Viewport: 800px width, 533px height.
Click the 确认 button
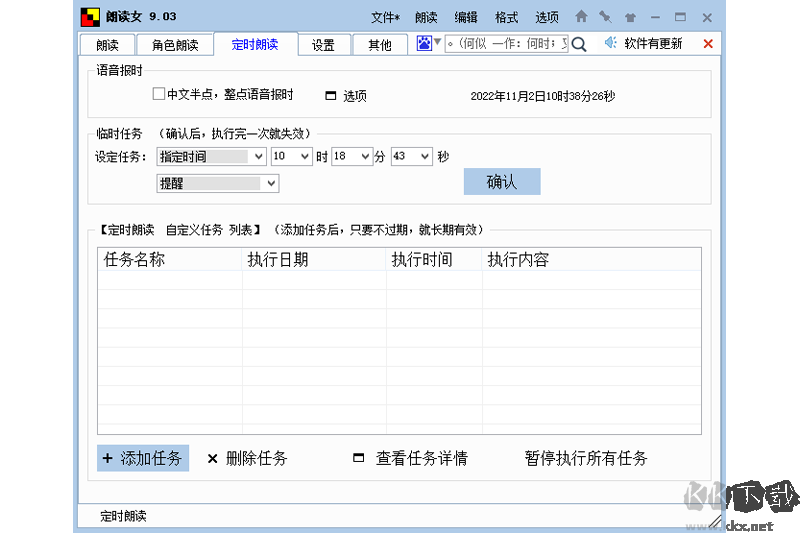click(502, 182)
